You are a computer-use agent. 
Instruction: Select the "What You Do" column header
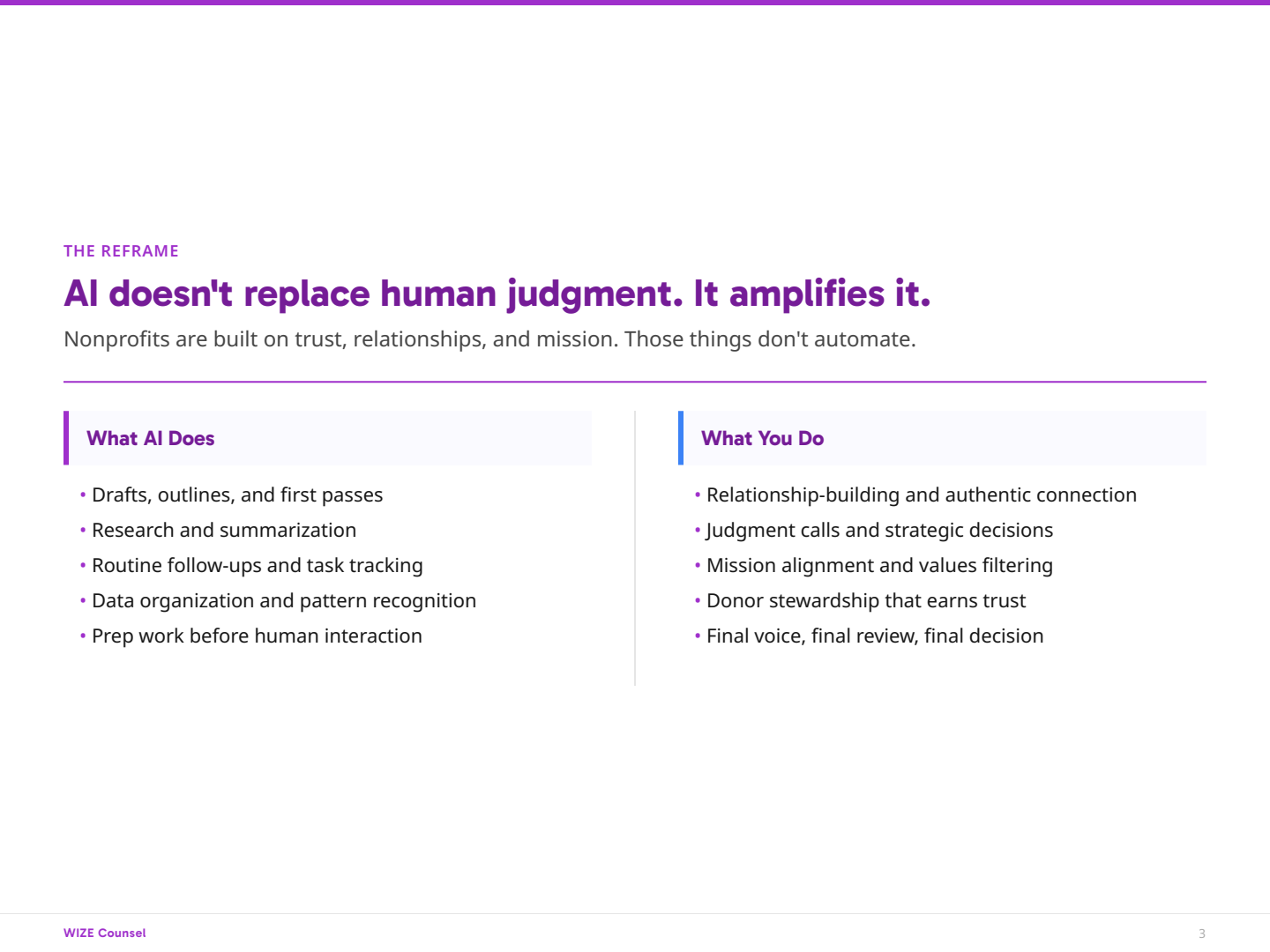762,438
